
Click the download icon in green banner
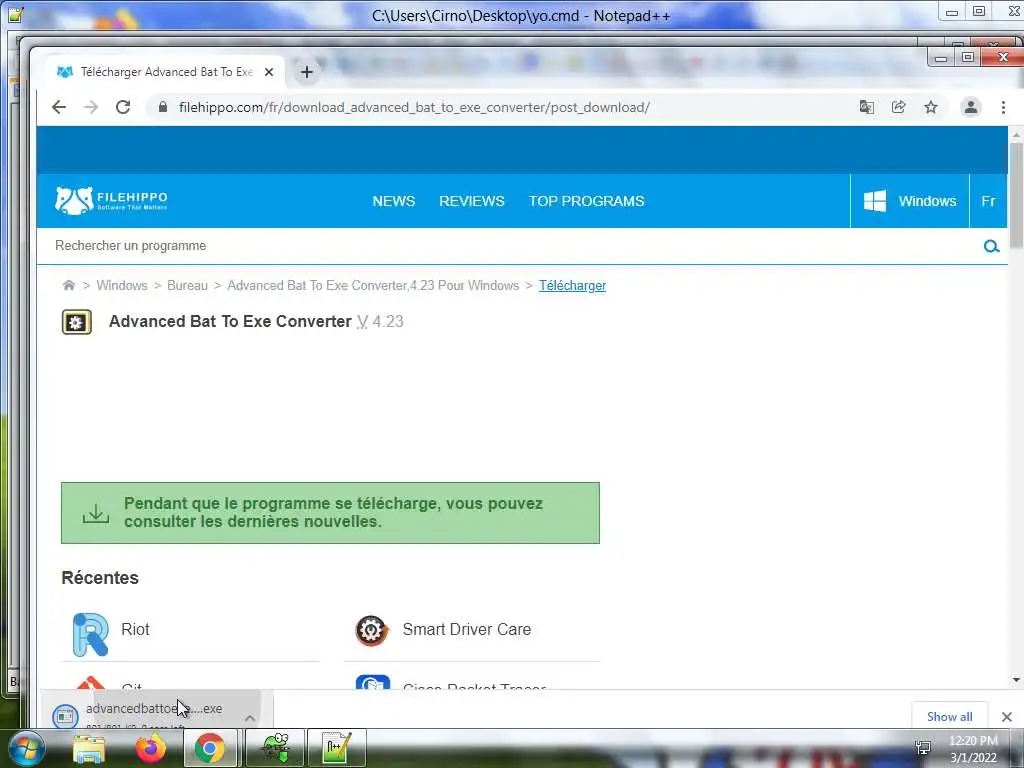(96, 513)
